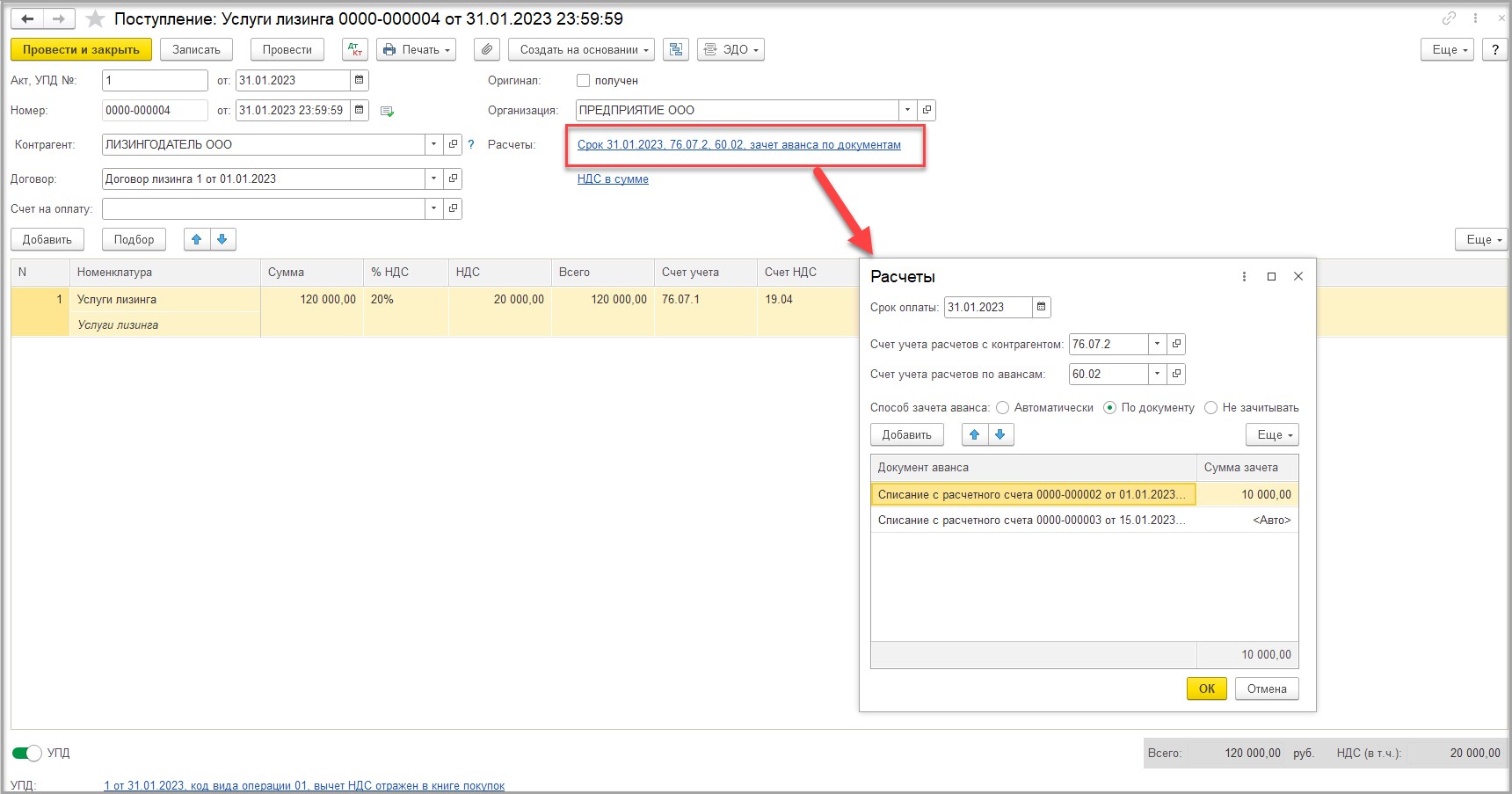The width and height of the screenshot is (1512, 794).
Task: Select the Услуги лизинга nomenclature cell
Action: pyautogui.click(x=164, y=299)
